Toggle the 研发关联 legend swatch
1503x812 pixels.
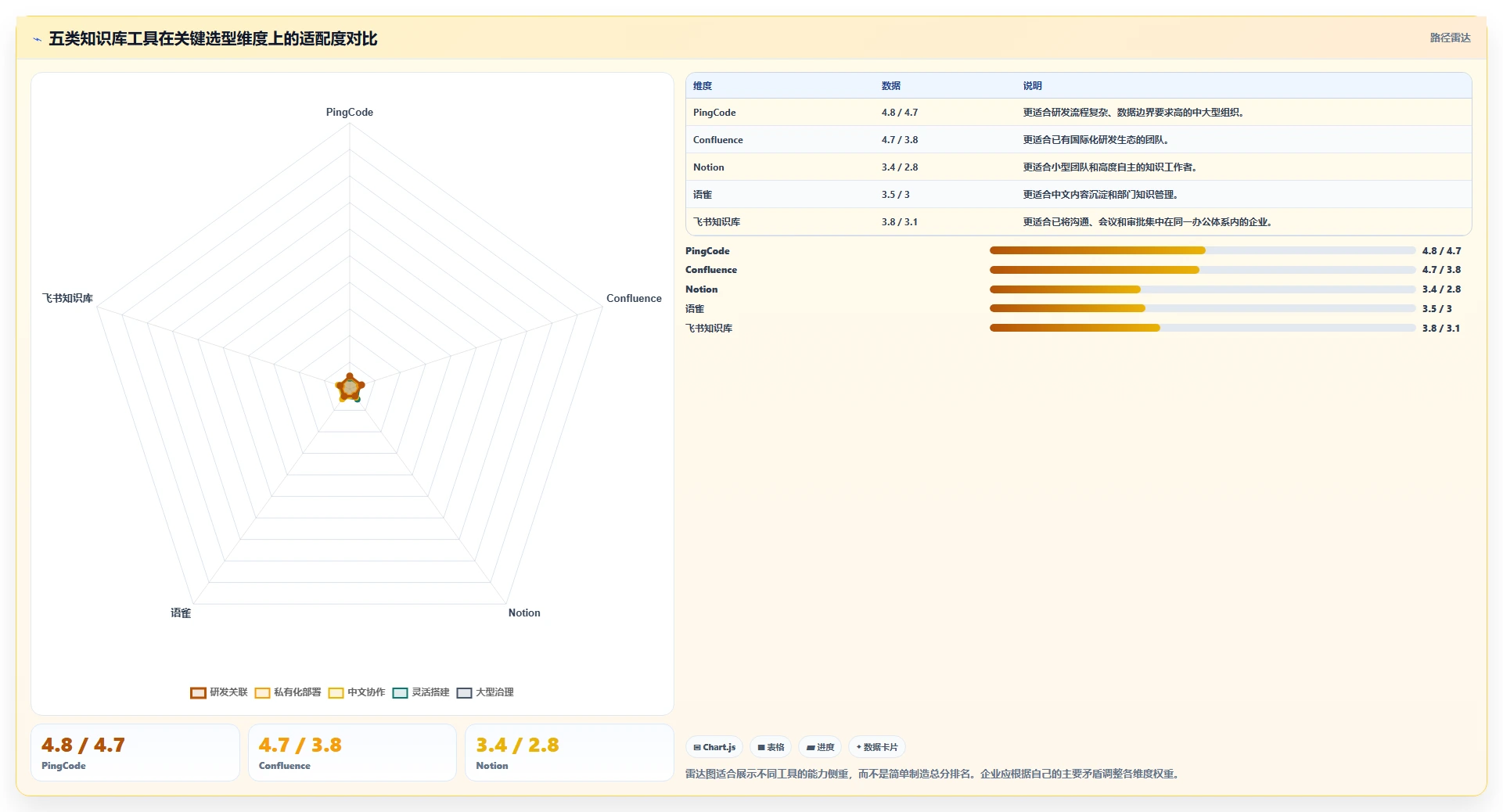coord(198,692)
